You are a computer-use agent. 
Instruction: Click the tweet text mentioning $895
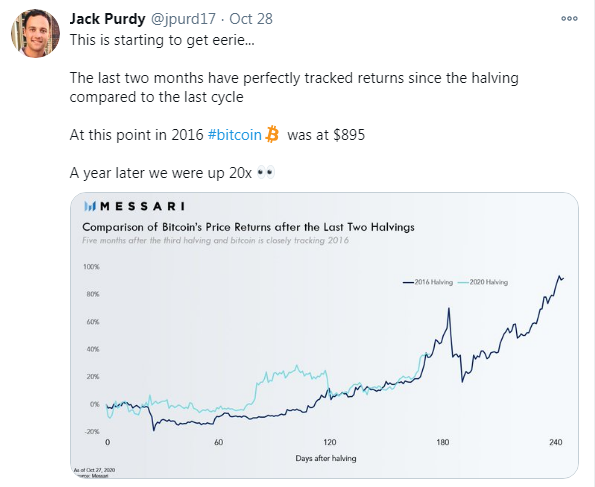tap(217, 135)
